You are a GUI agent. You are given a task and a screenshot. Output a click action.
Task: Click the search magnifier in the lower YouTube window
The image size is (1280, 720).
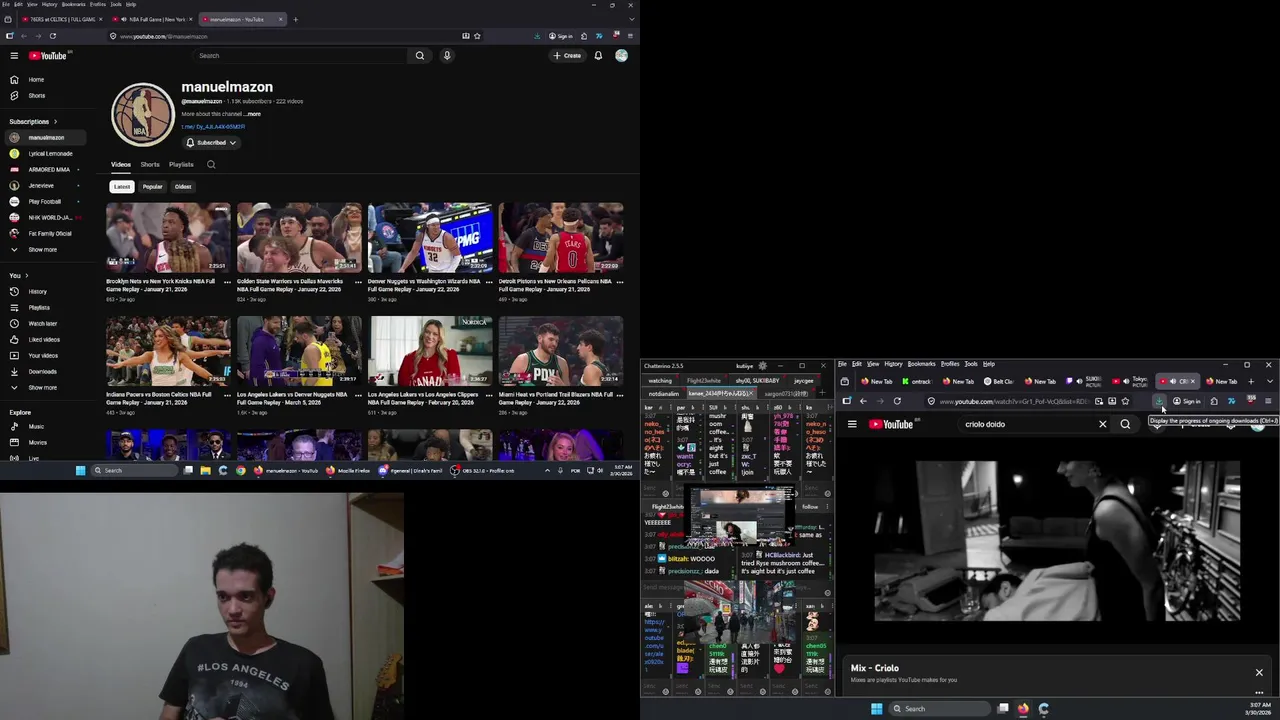click(x=1125, y=424)
